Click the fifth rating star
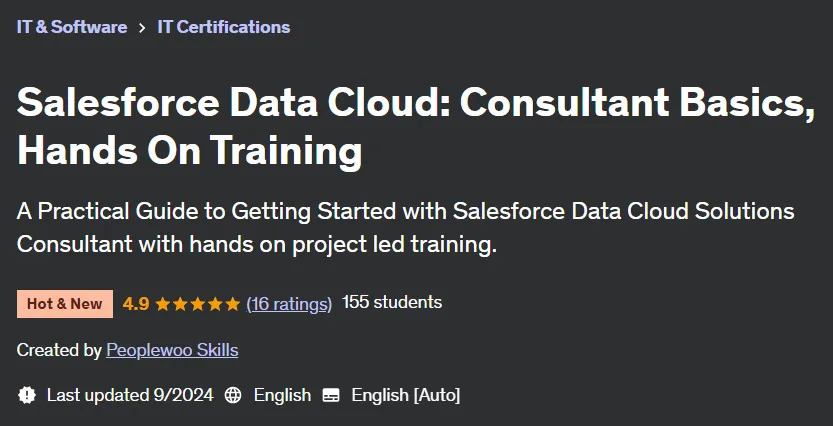833x426 pixels. (233, 304)
